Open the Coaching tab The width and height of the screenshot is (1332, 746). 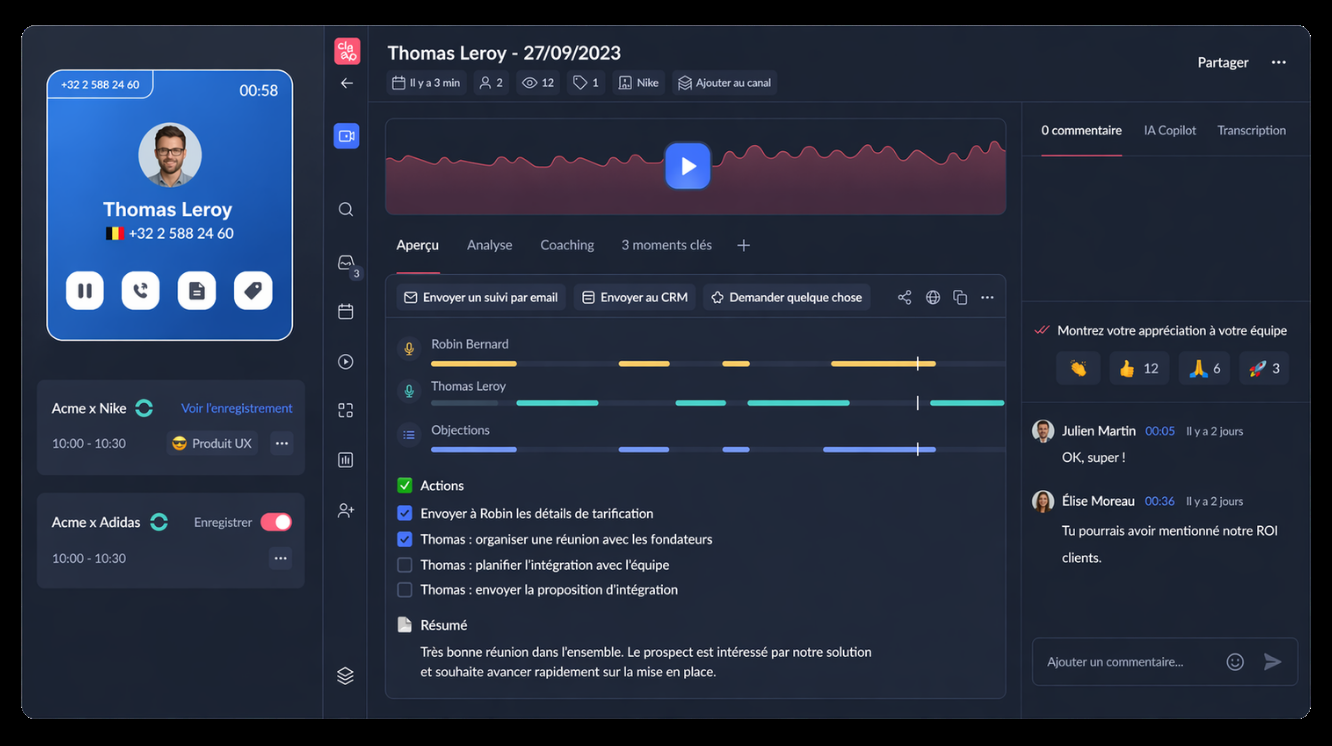pos(567,244)
